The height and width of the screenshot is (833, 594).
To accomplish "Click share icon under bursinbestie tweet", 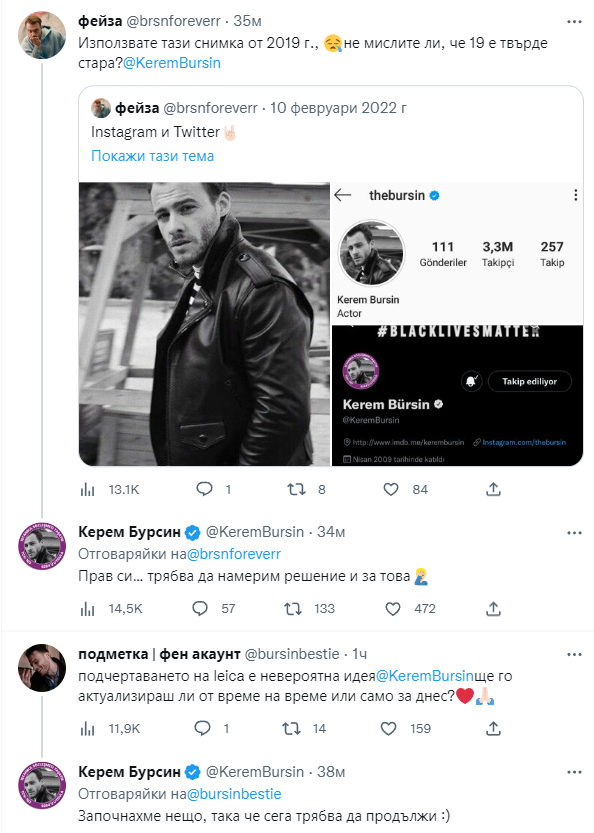I will [494, 728].
